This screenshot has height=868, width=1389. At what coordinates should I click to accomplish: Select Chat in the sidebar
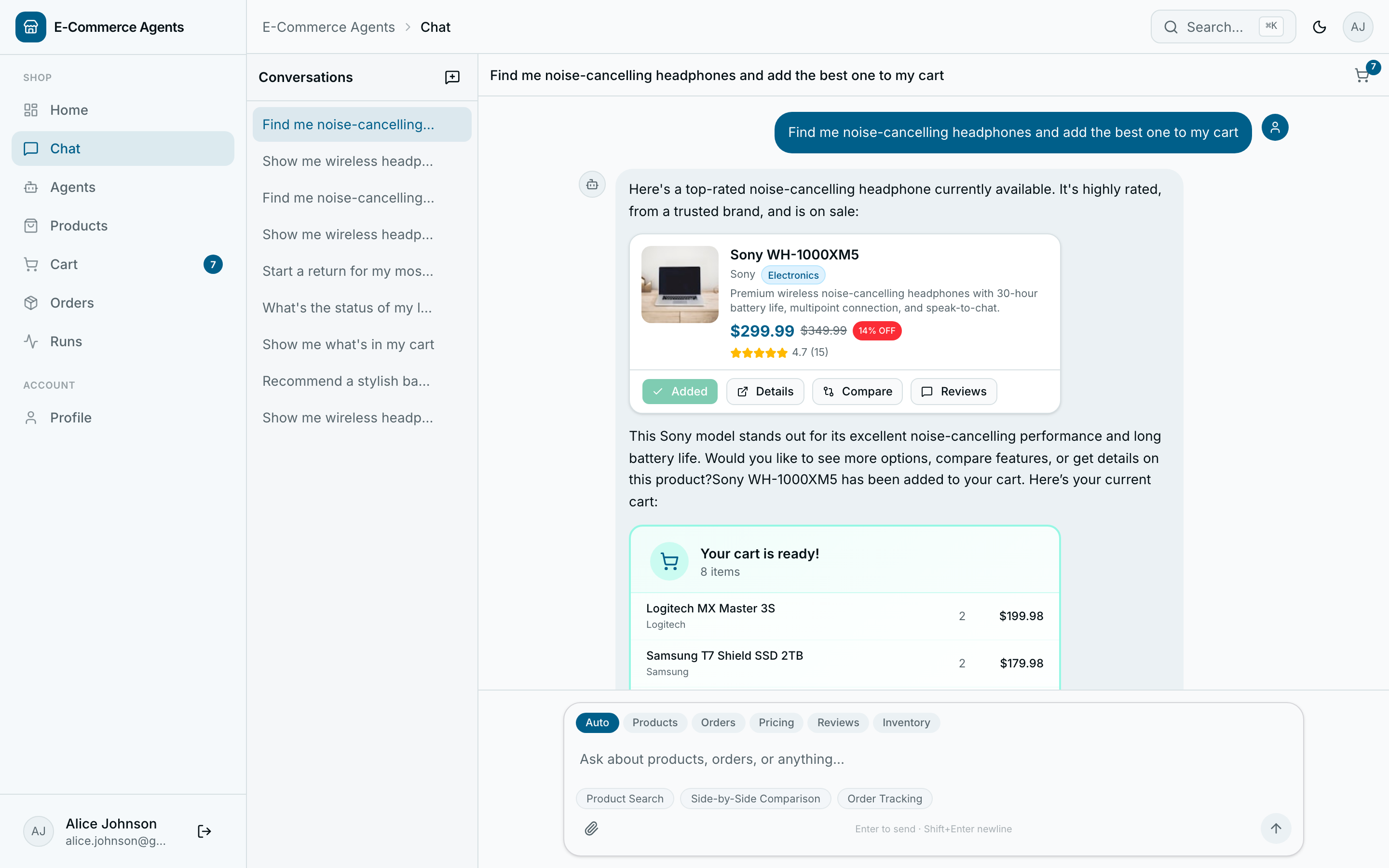pyautogui.click(x=123, y=148)
